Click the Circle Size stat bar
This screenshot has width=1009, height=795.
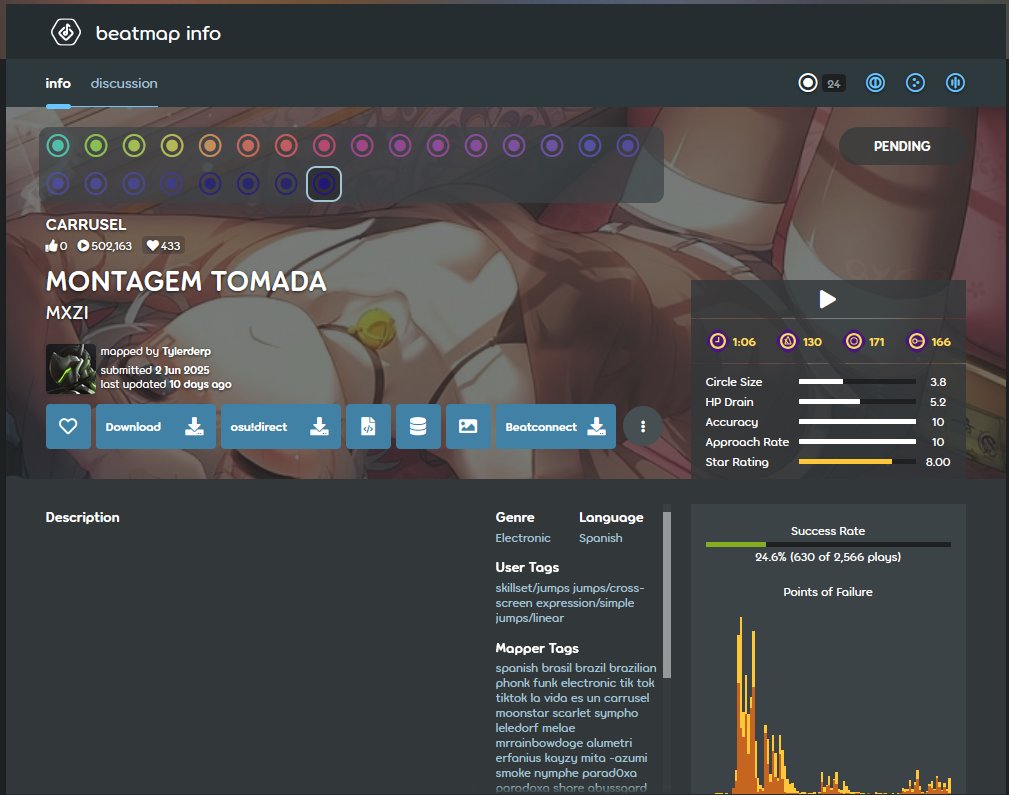point(857,382)
